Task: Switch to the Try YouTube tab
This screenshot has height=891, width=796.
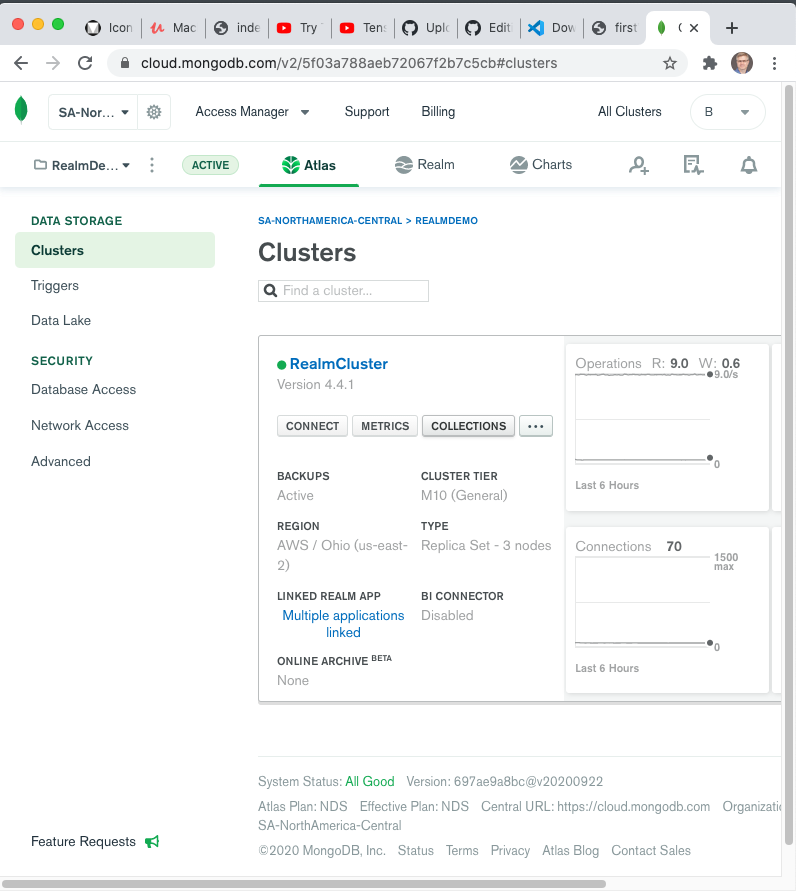Action: coord(299,28)
